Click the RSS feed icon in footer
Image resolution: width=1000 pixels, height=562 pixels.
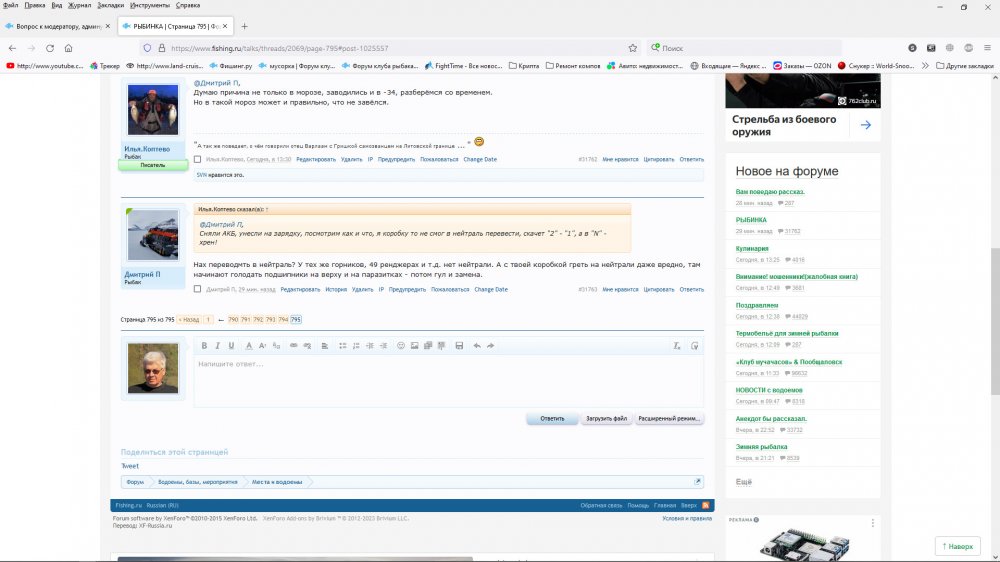pos(706,506)
